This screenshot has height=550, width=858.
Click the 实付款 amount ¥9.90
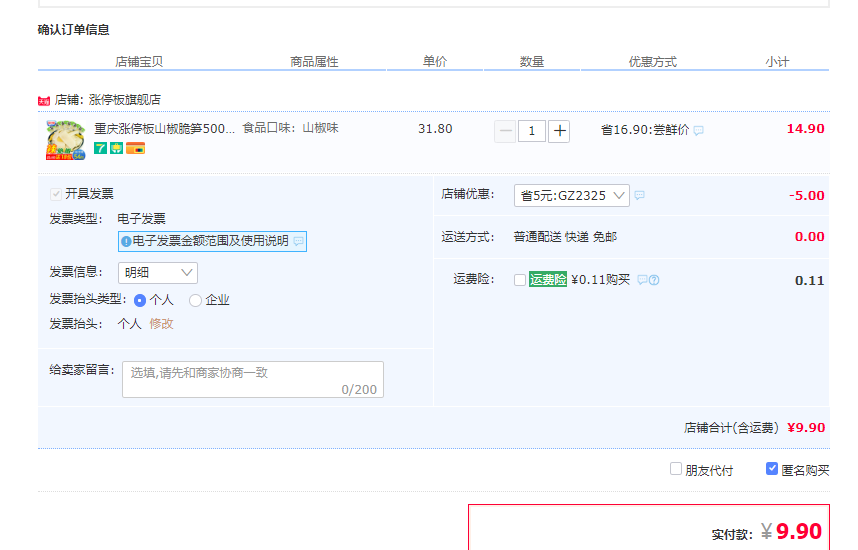(791, 531)
